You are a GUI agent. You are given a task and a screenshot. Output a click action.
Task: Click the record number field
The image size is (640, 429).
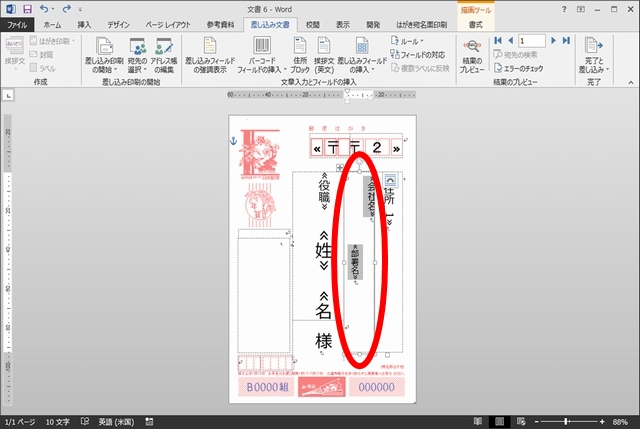point(532,41)
